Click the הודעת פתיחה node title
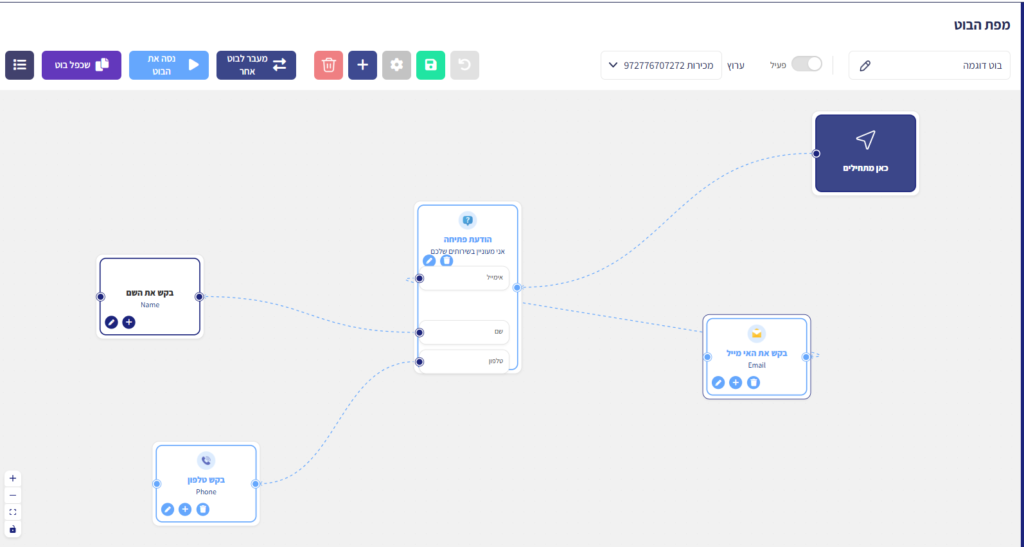 pos(468,240)
